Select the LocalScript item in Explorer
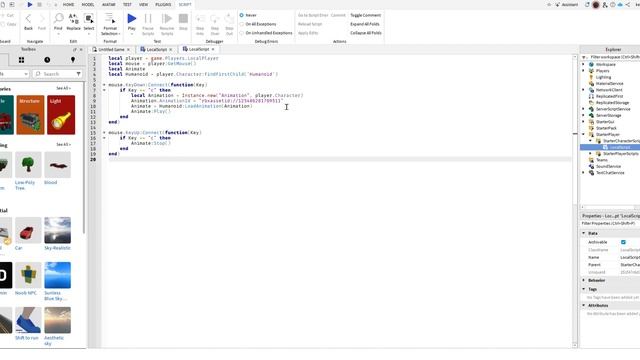 tap(620, 147)
